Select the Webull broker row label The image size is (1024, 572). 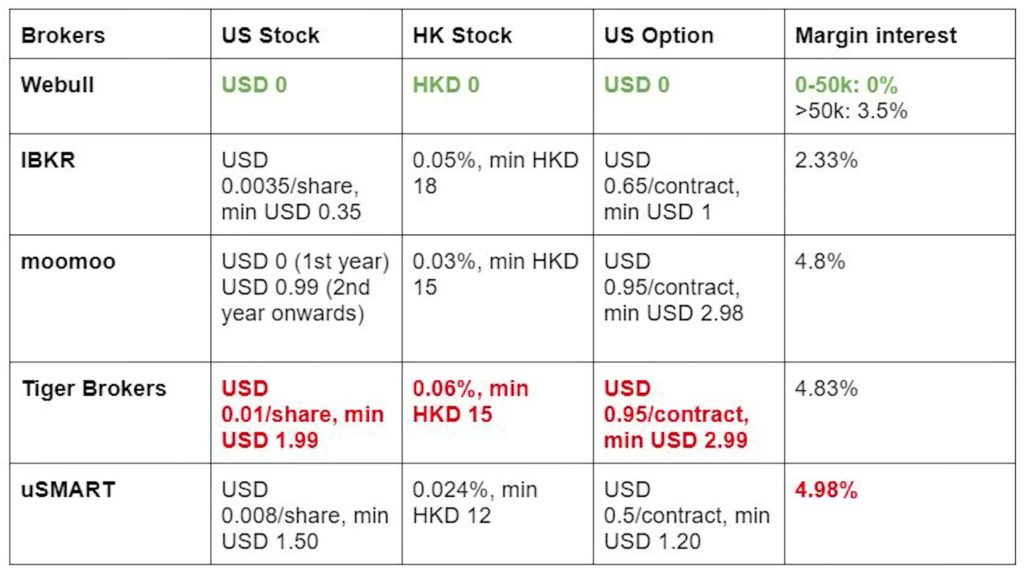(x=58, y=85)
